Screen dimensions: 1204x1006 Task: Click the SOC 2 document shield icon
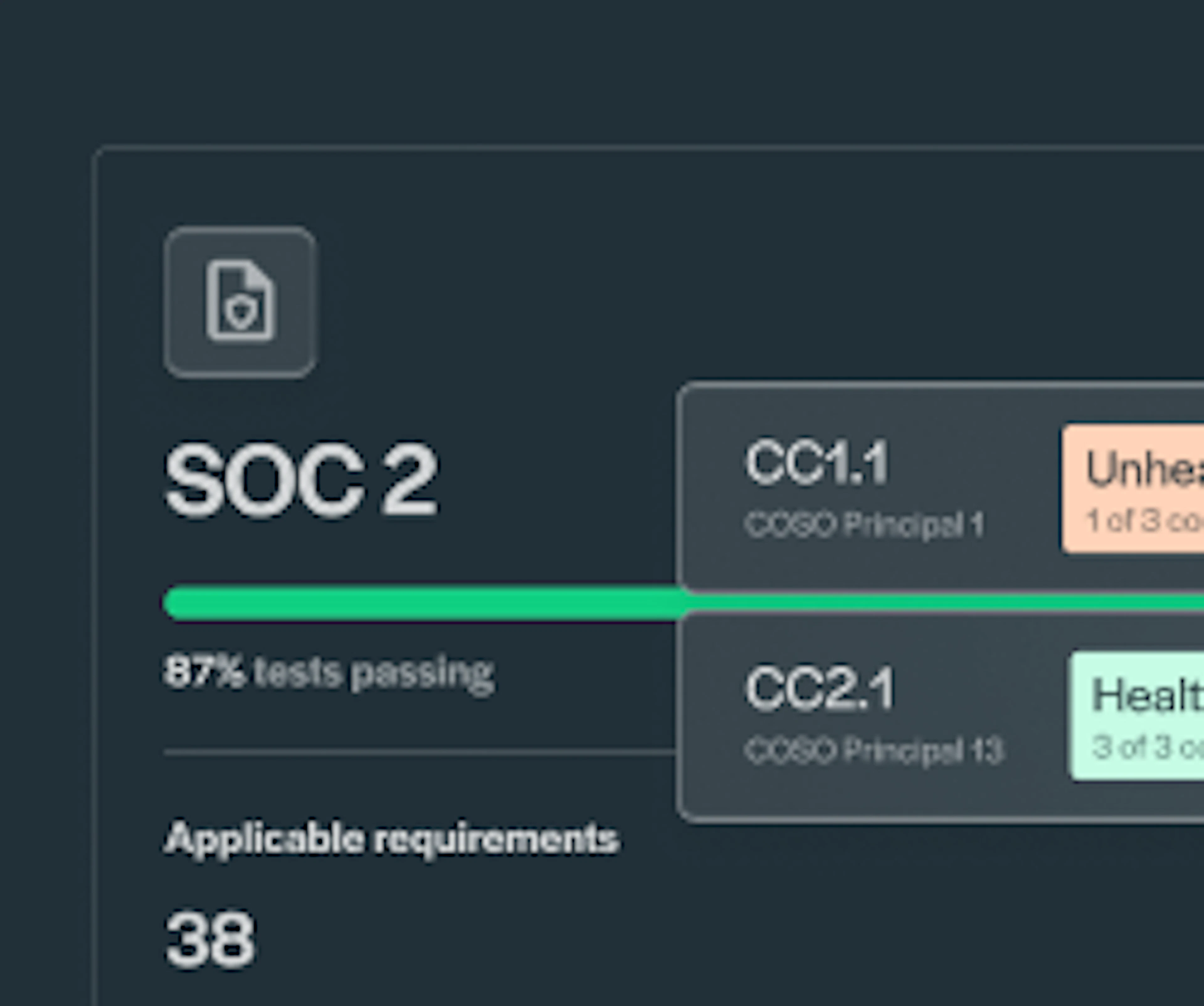tap(240, 301)
